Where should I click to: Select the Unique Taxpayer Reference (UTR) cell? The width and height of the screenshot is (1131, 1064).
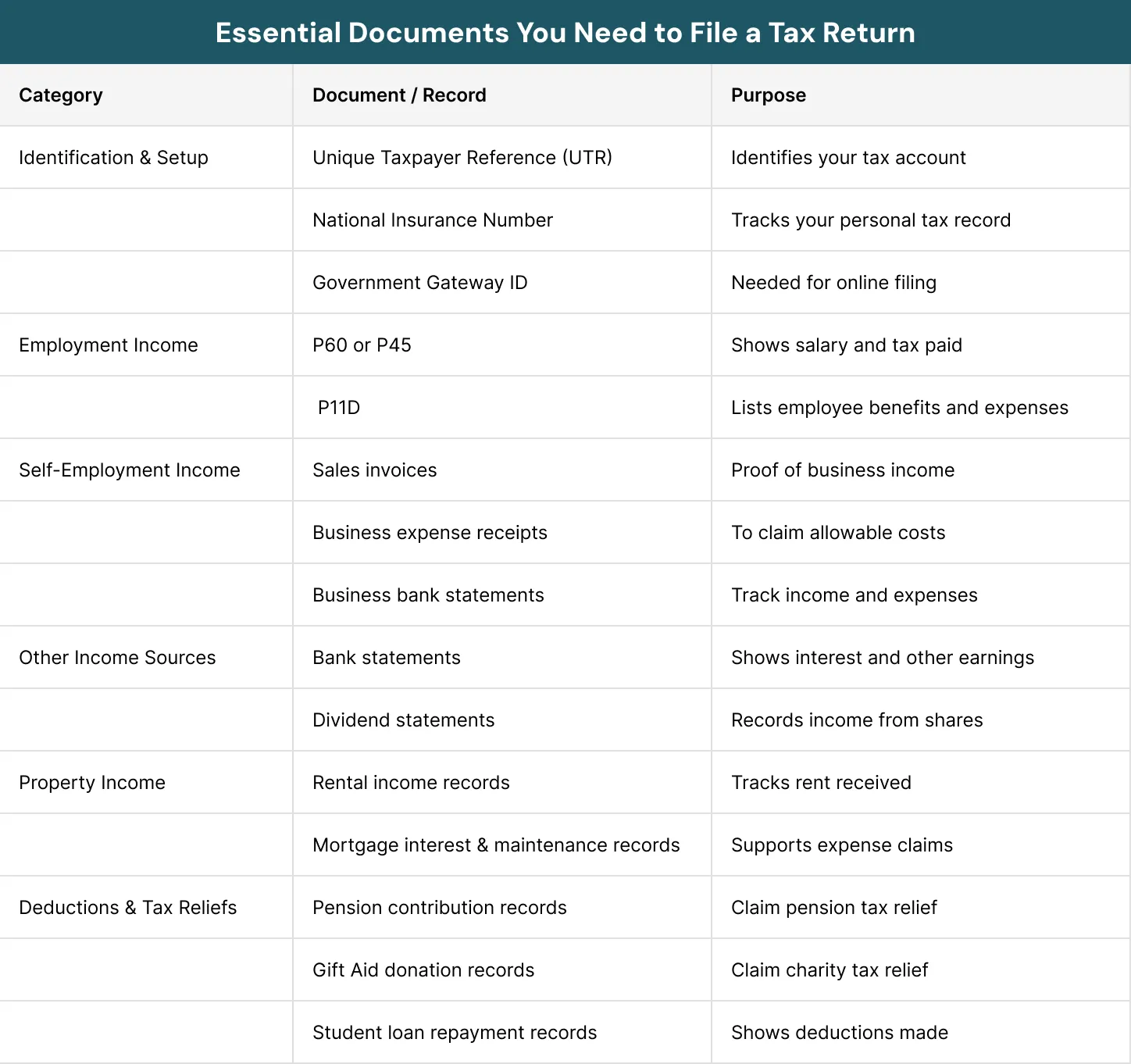(462, 157)
